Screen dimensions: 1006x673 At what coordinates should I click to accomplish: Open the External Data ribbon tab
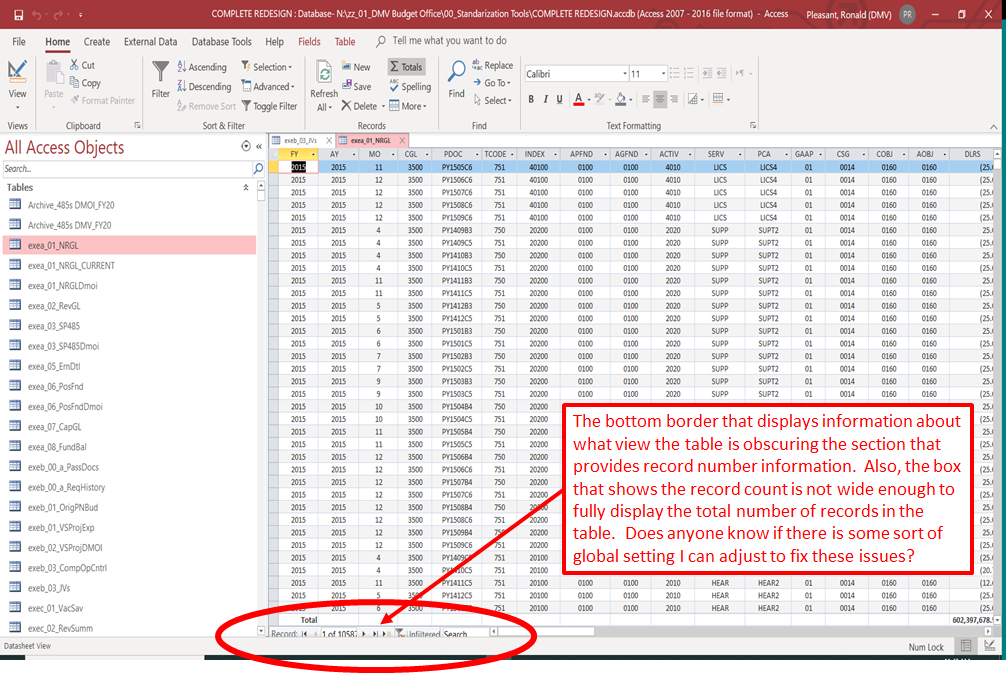point(150,42)
